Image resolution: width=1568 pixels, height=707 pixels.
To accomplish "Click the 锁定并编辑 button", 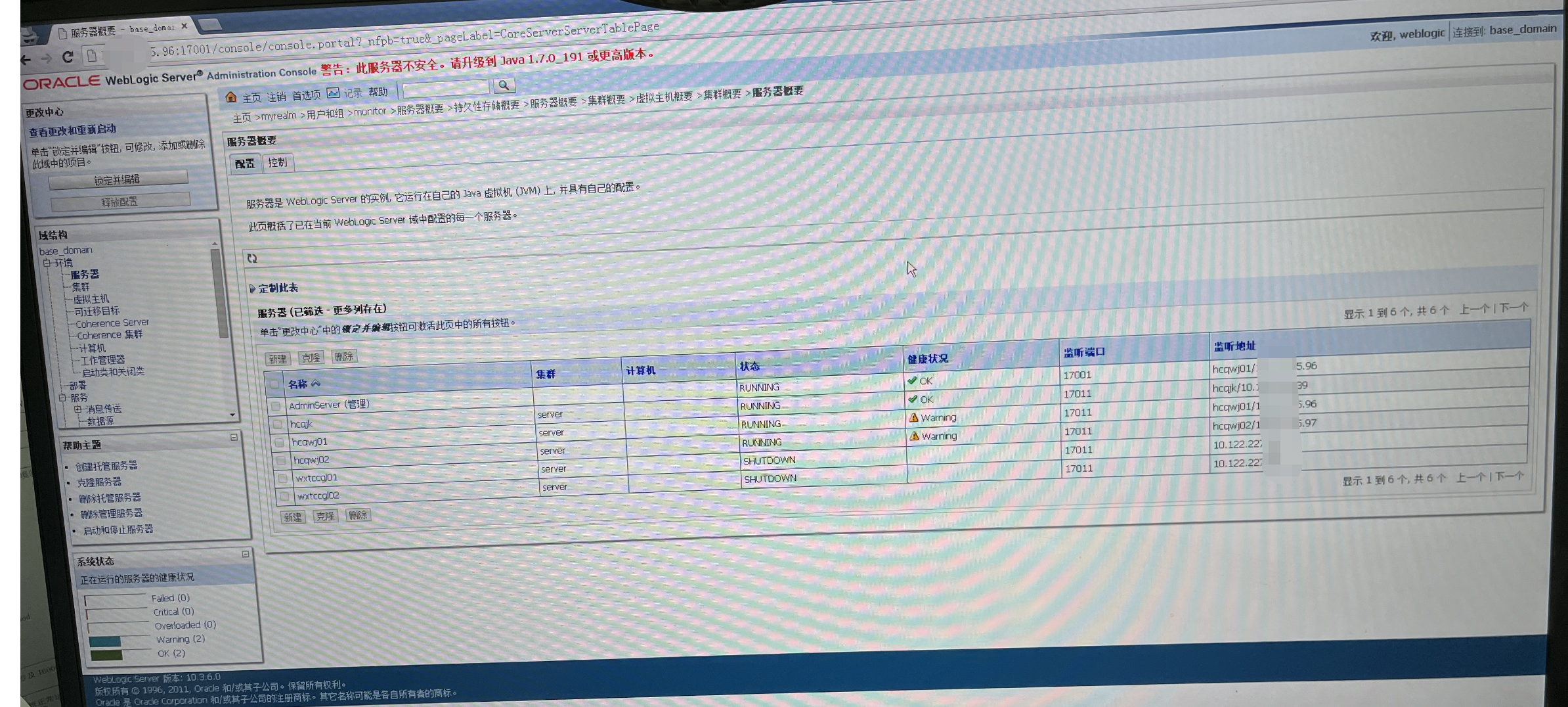I will [118, 179].
